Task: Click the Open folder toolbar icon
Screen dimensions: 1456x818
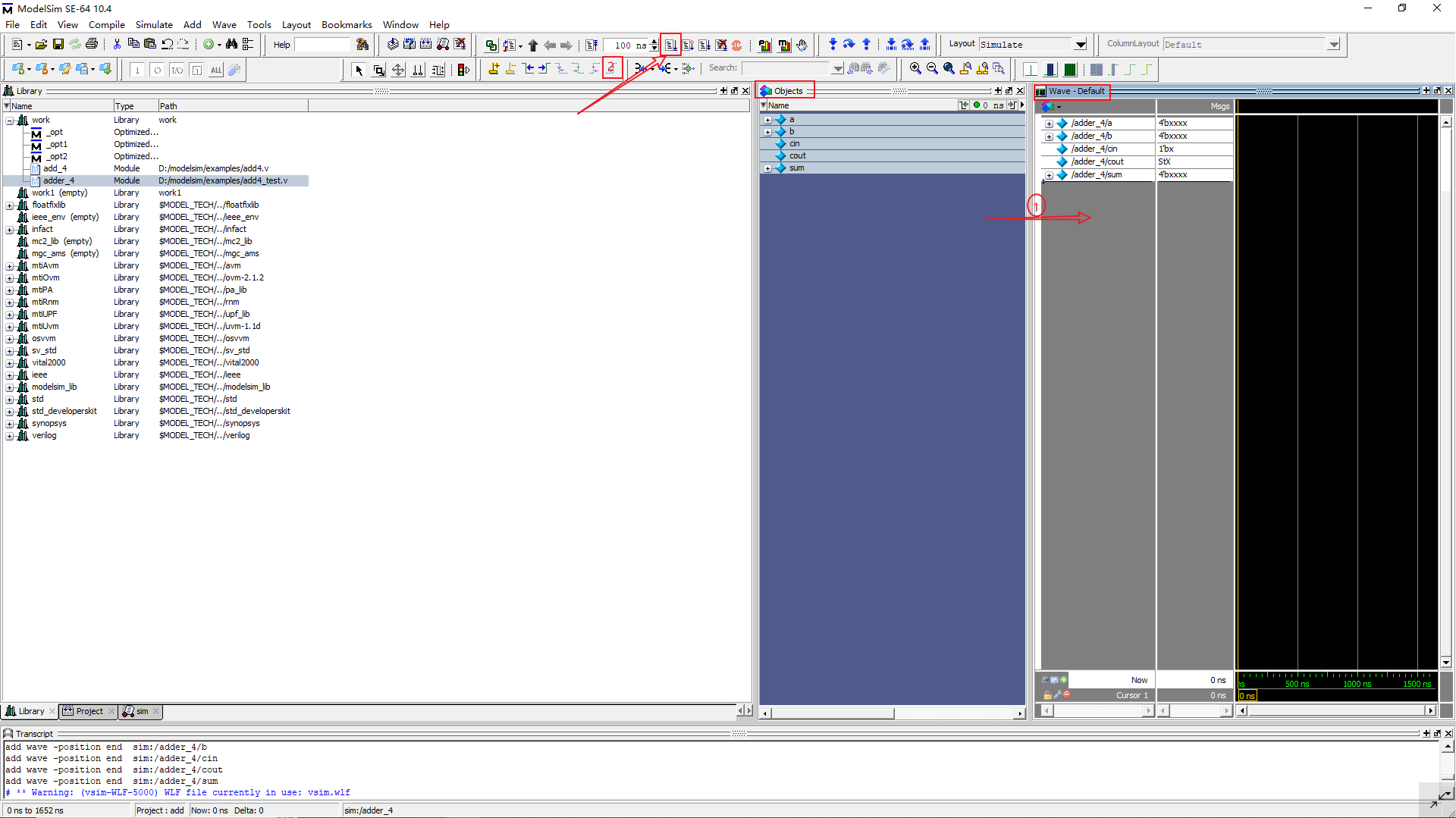Action: tap(41, 45)
